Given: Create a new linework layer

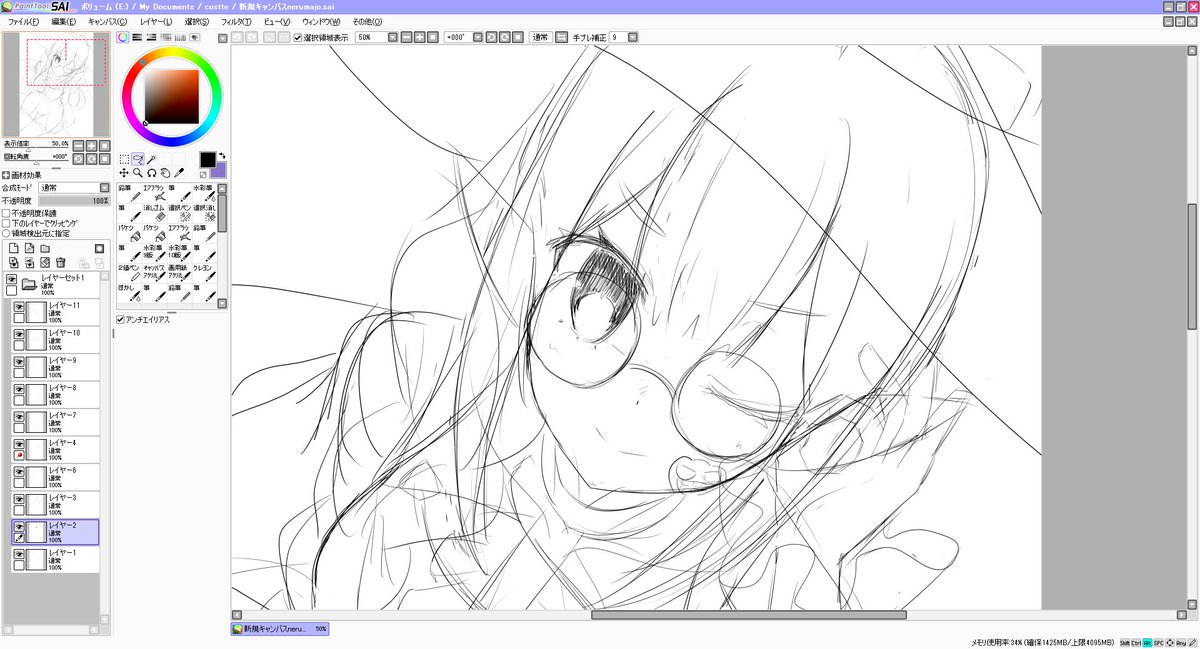Looking at the screenshot, I should tap(30, 248).
